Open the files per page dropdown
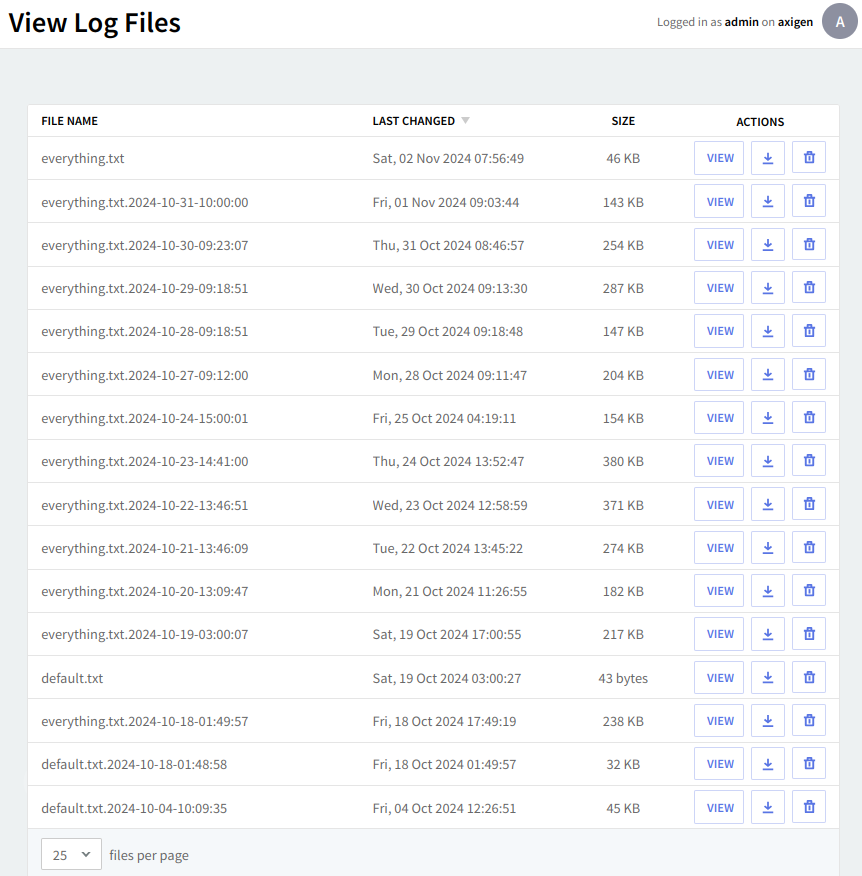The height and width of the screenshot is (876, 862). pos(71,855)
